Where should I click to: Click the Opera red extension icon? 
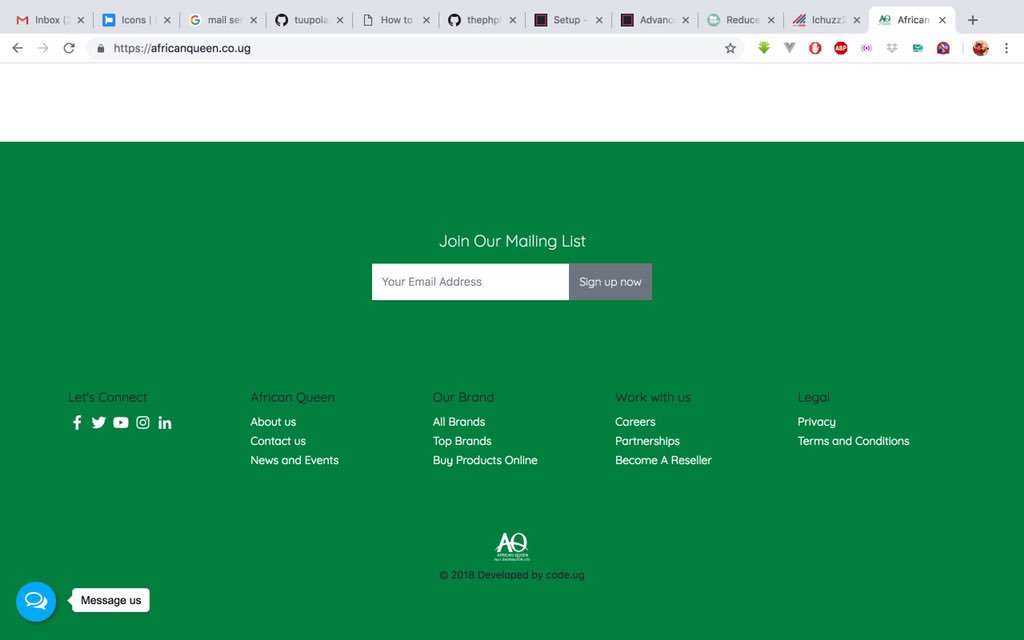(x=815, y=48)
